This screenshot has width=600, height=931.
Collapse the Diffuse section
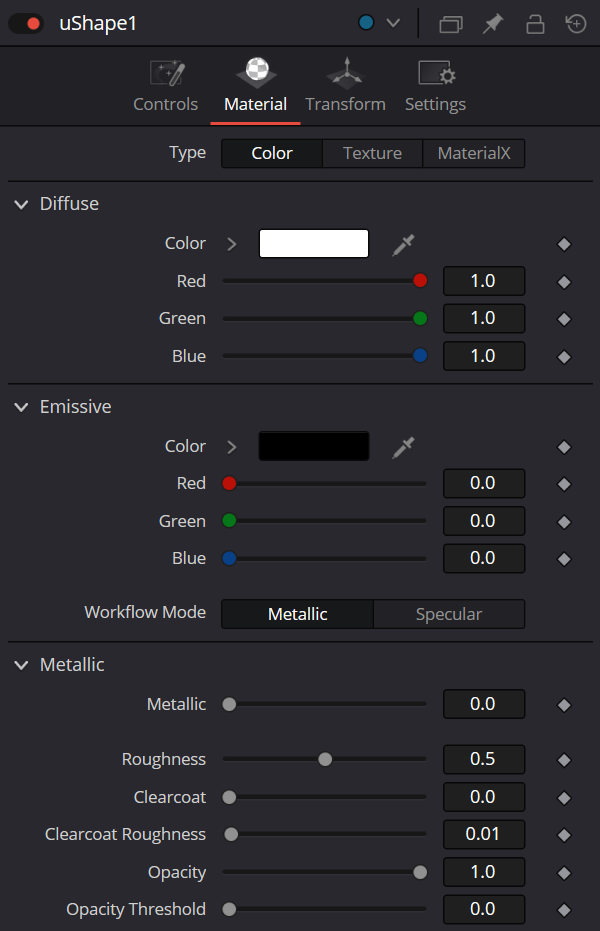pyautogui.click(x=21, y=204)
